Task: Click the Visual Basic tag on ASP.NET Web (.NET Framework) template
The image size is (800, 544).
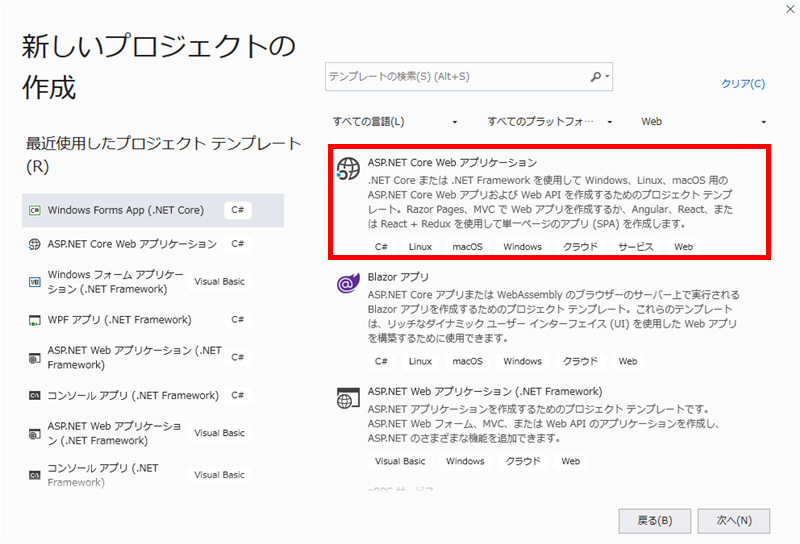Action: pos(400,461)
